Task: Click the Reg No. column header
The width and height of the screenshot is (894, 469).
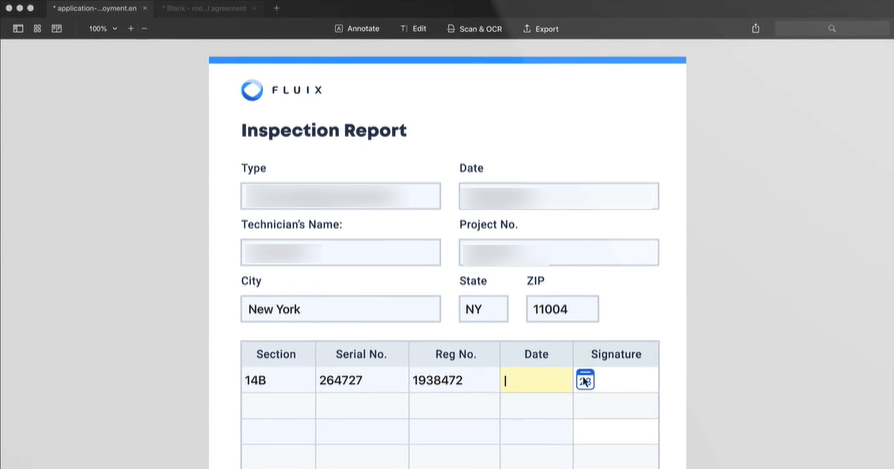Action: pos(454,354)
